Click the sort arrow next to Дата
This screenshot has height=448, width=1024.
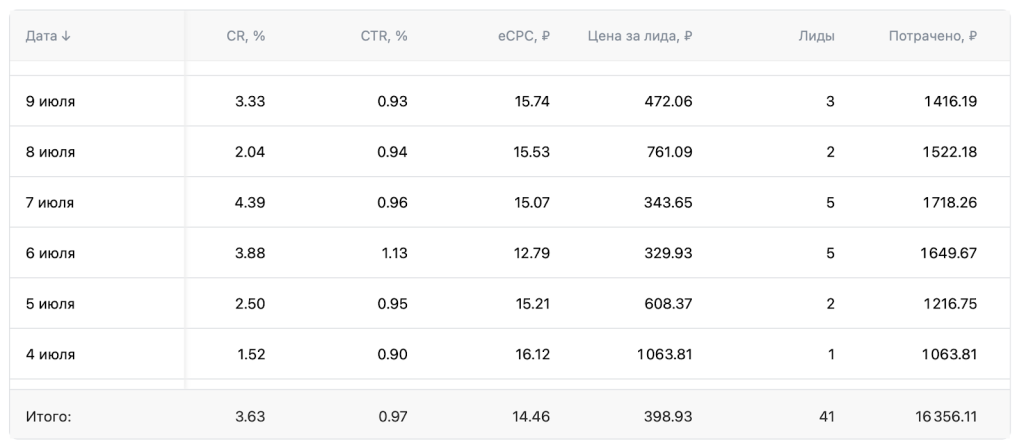(67, 36)
